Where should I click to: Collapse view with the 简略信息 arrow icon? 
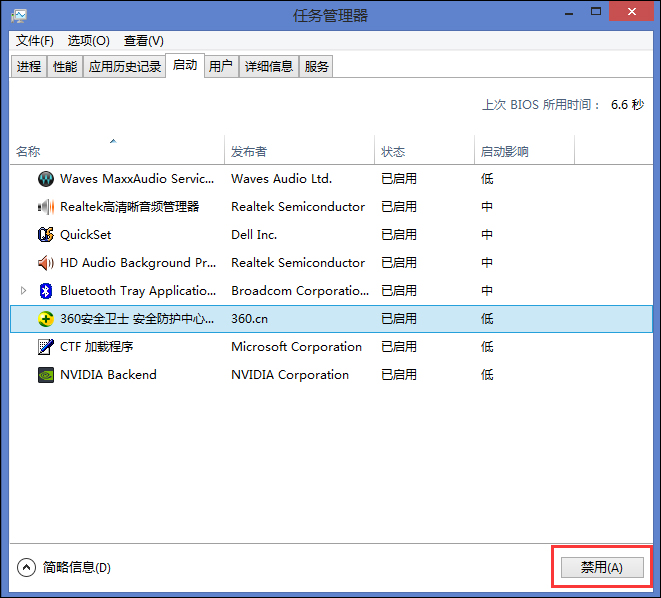point(26,568)
